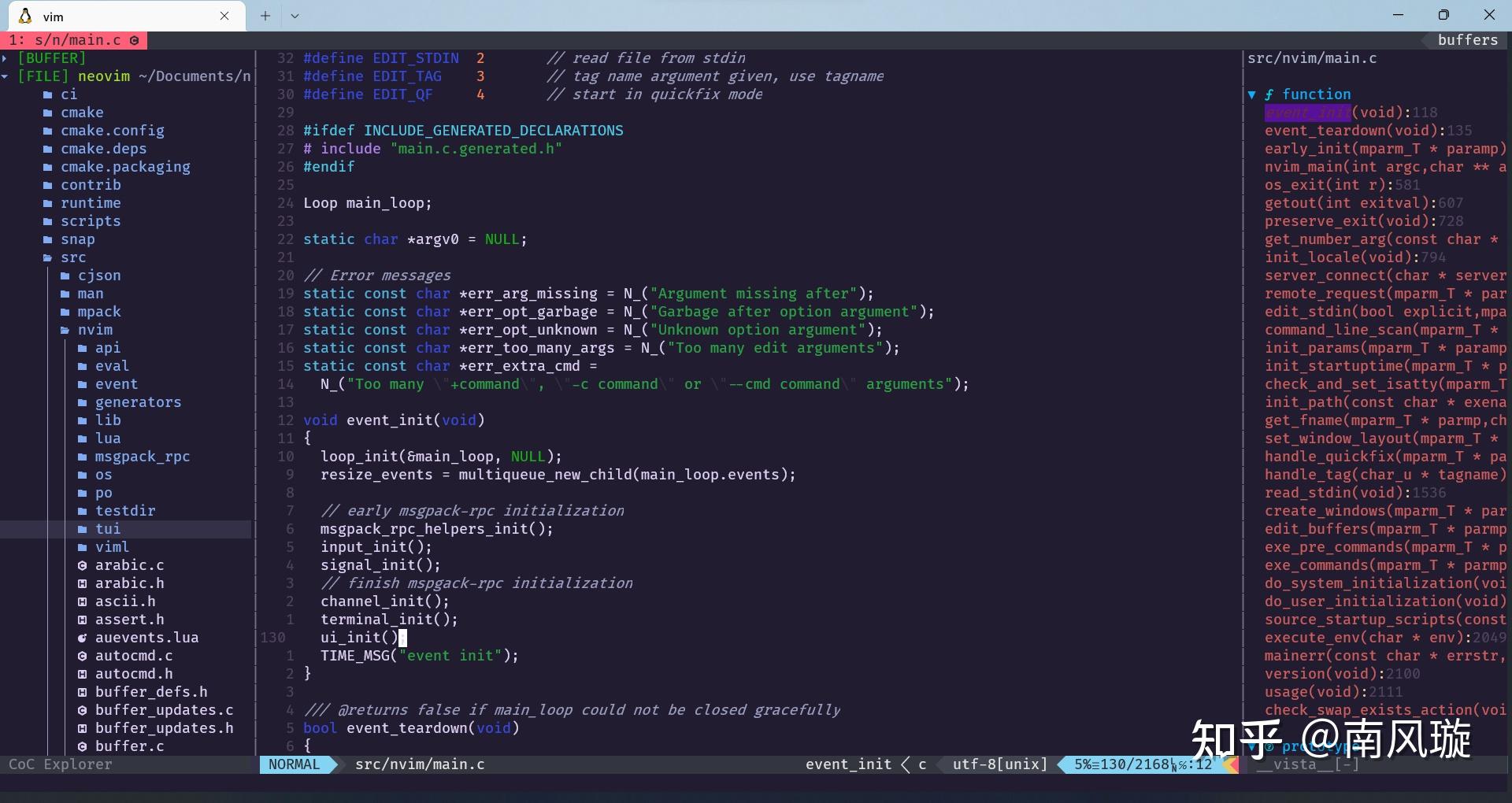The image size is (1512, 803).
Task: Click the ci folder icon
Action: click(48, 94)
